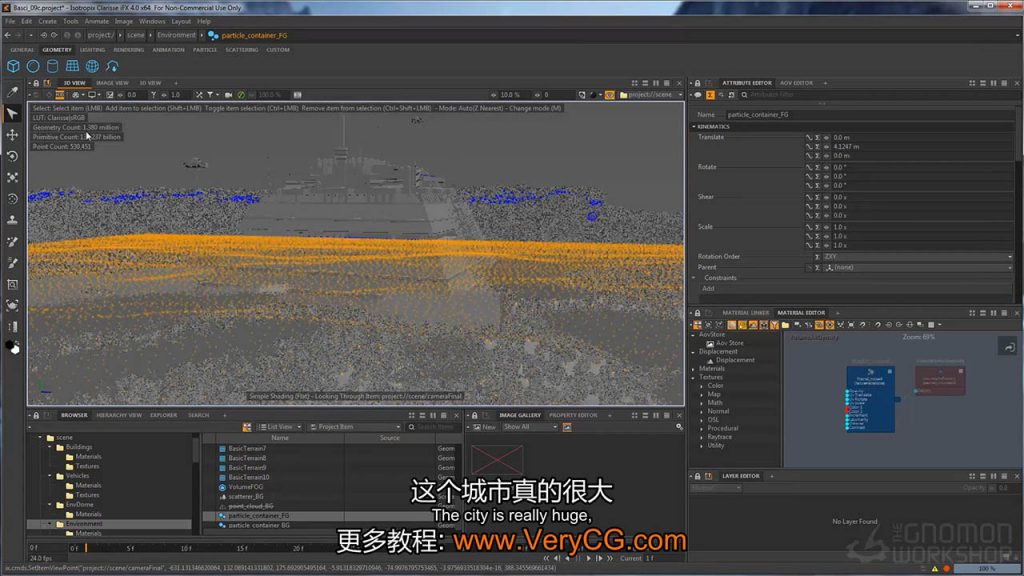The image size is (1024, 576).
Task: Toggle the Attribute Editor panel lock
Action: pyautogui.click(x=697, y=84)
